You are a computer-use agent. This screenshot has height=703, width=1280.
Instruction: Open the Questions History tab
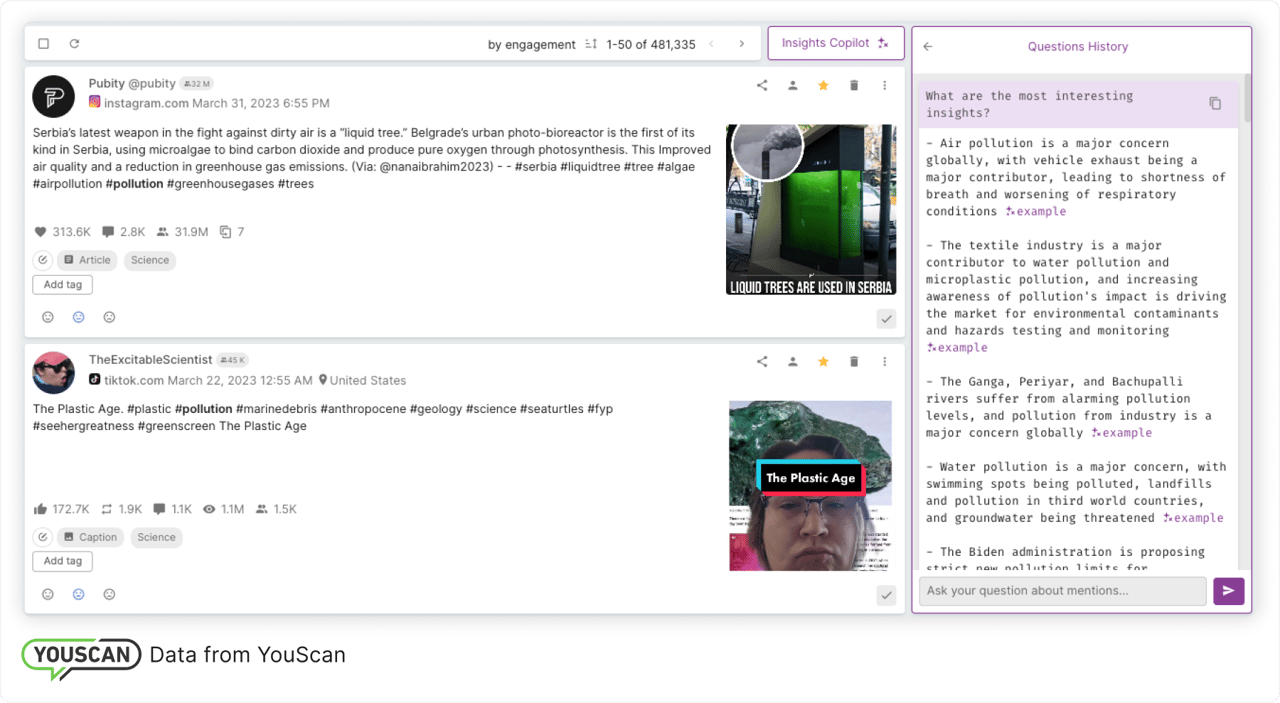1077,46
